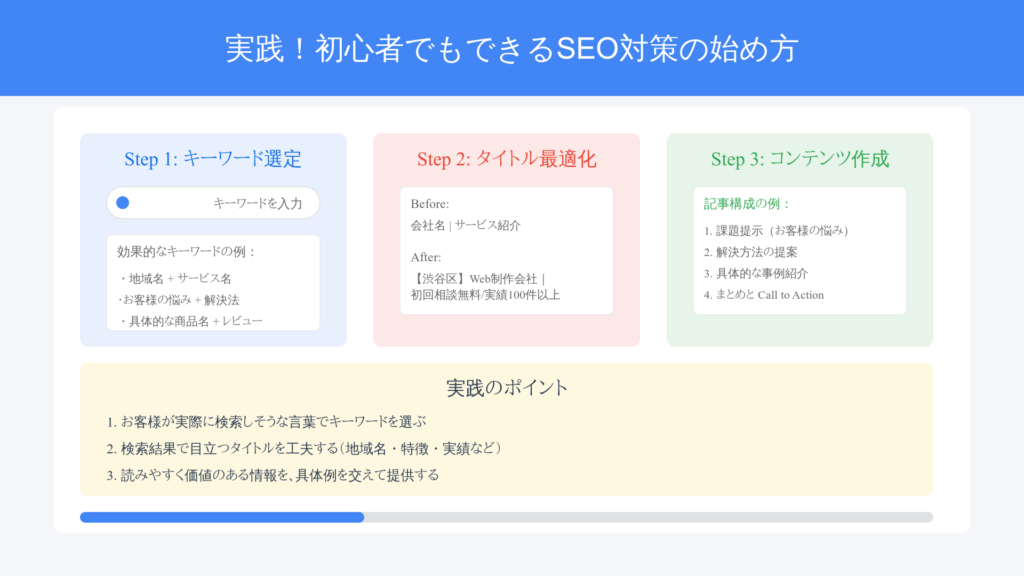Click the 記事構成の例 green label

tap(746, 204)
